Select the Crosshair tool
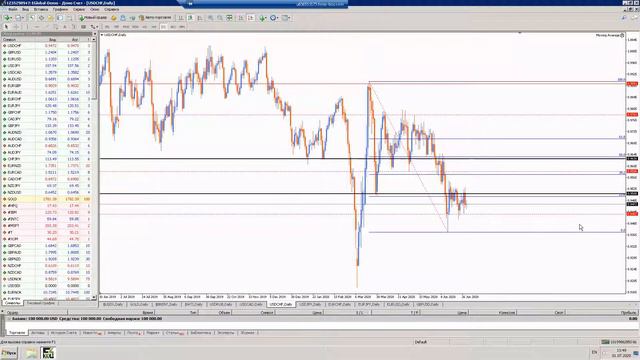Viewport: 640px width, 360px height. coord(16,27)
